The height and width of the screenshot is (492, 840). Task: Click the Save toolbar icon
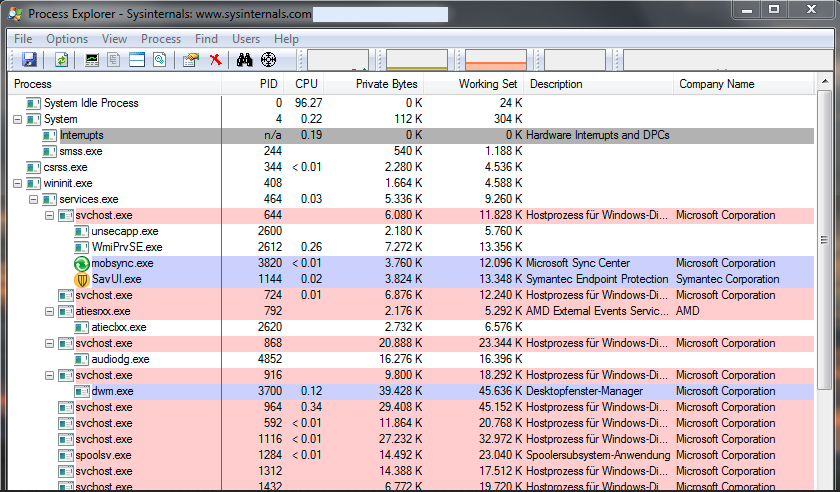tap(29, 59)
